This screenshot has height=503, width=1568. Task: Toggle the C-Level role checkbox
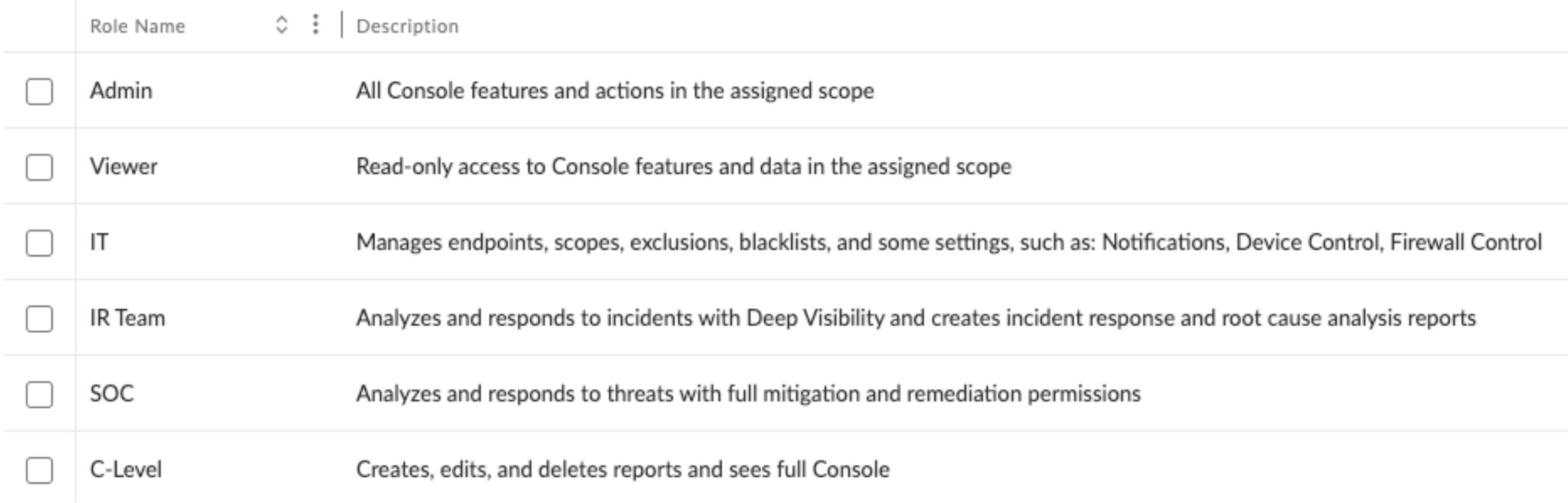pos(39,470)
